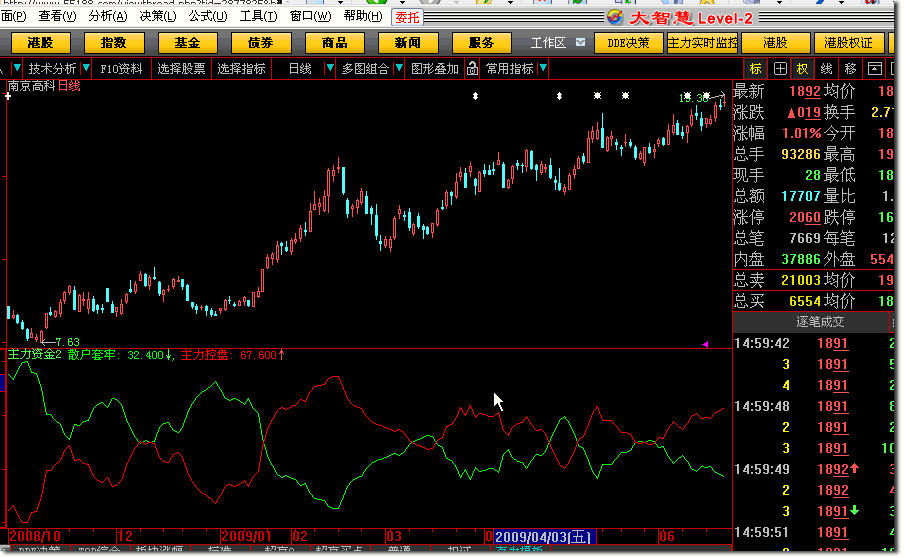Open the 决策(L) menu

(158, 16)
